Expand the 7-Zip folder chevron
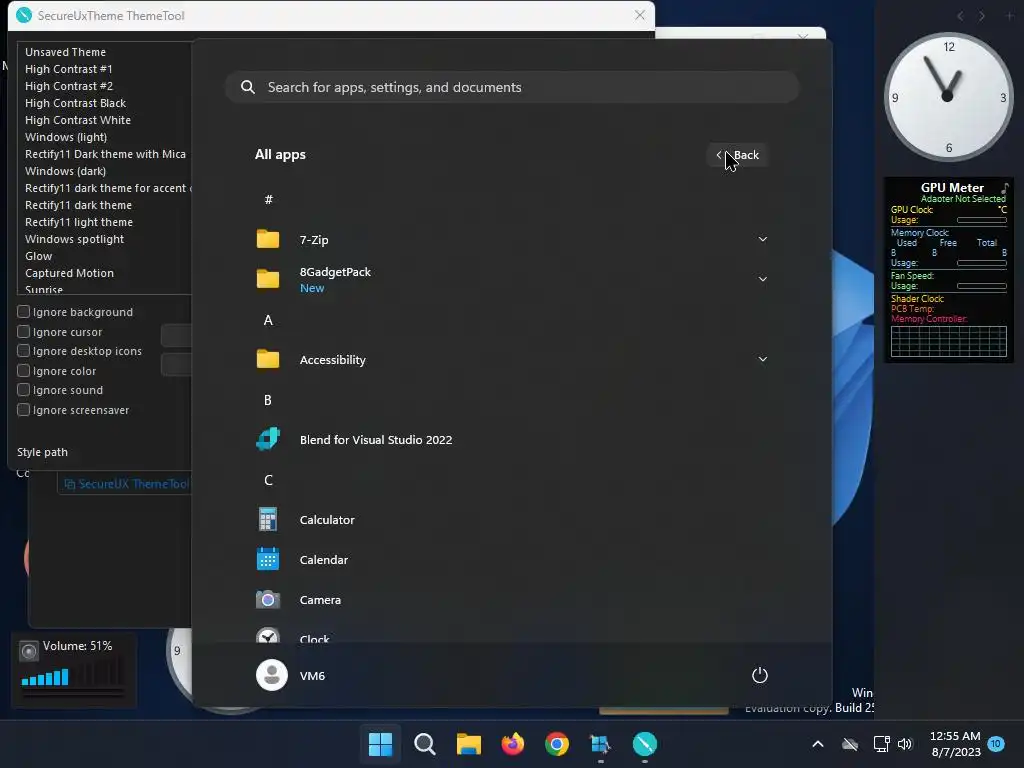 [x=762, y=239]
